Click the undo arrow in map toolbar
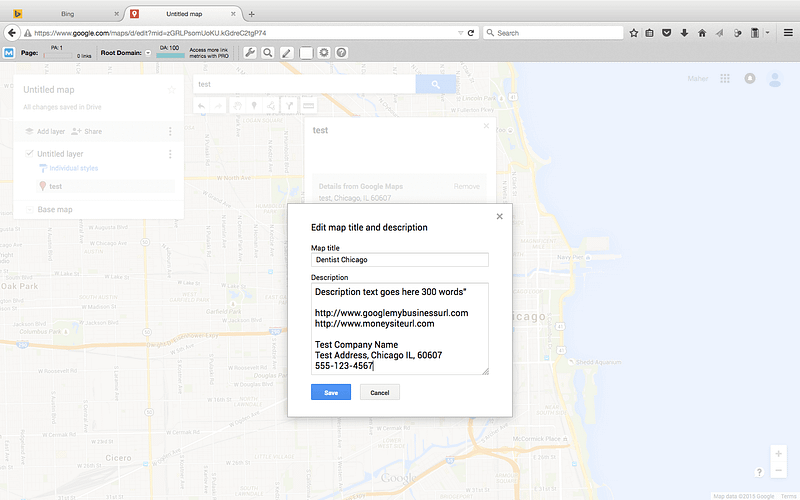Viewport: 800px width, 500px height. tap(202, 106)
